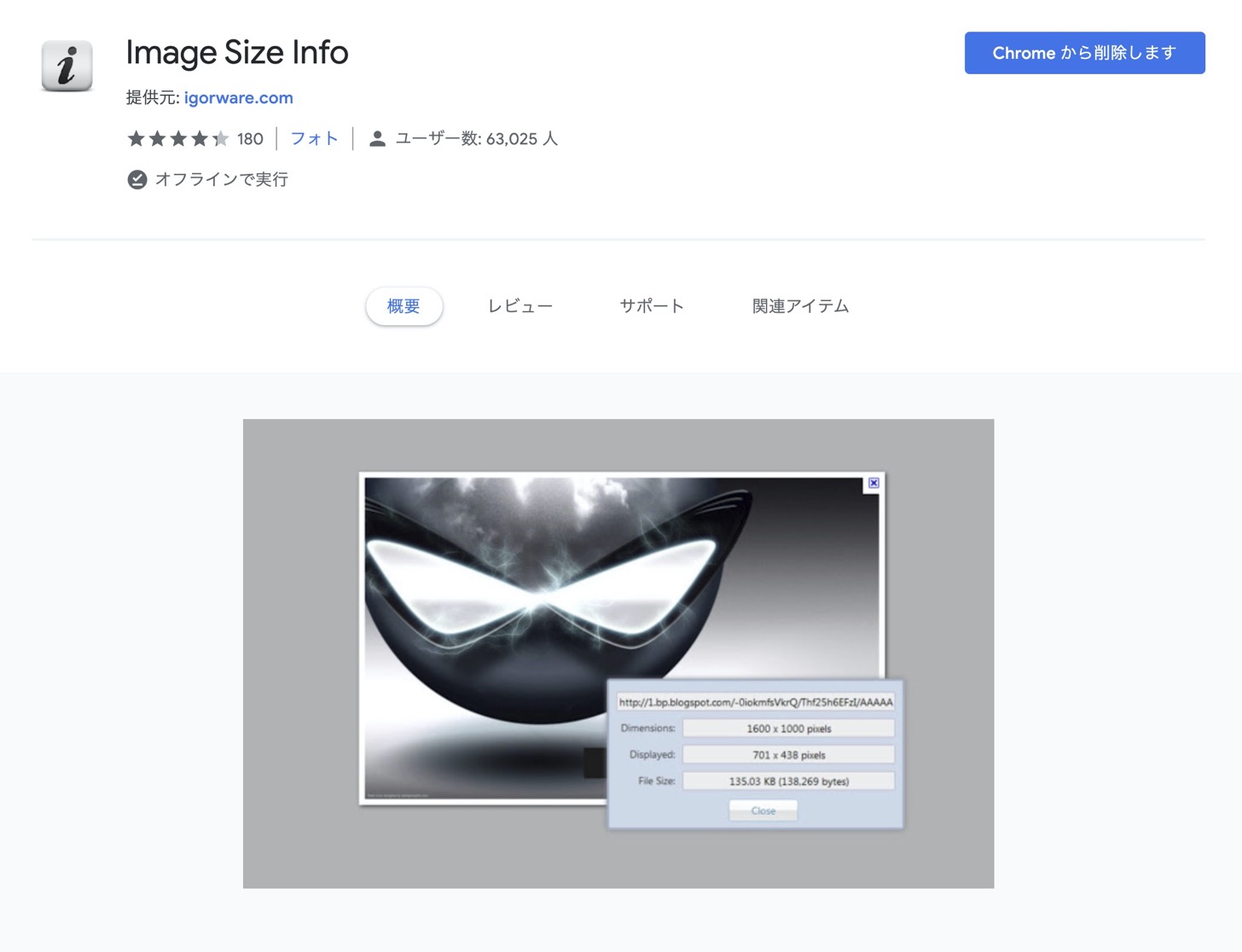
Task: Click the Image Size Info extension icon
Action: tap(67, 66)
